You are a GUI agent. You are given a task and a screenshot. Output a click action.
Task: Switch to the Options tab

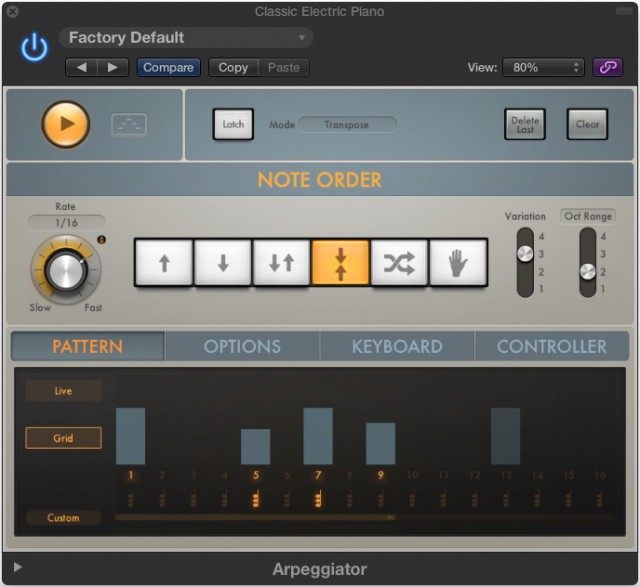[242, 346]
